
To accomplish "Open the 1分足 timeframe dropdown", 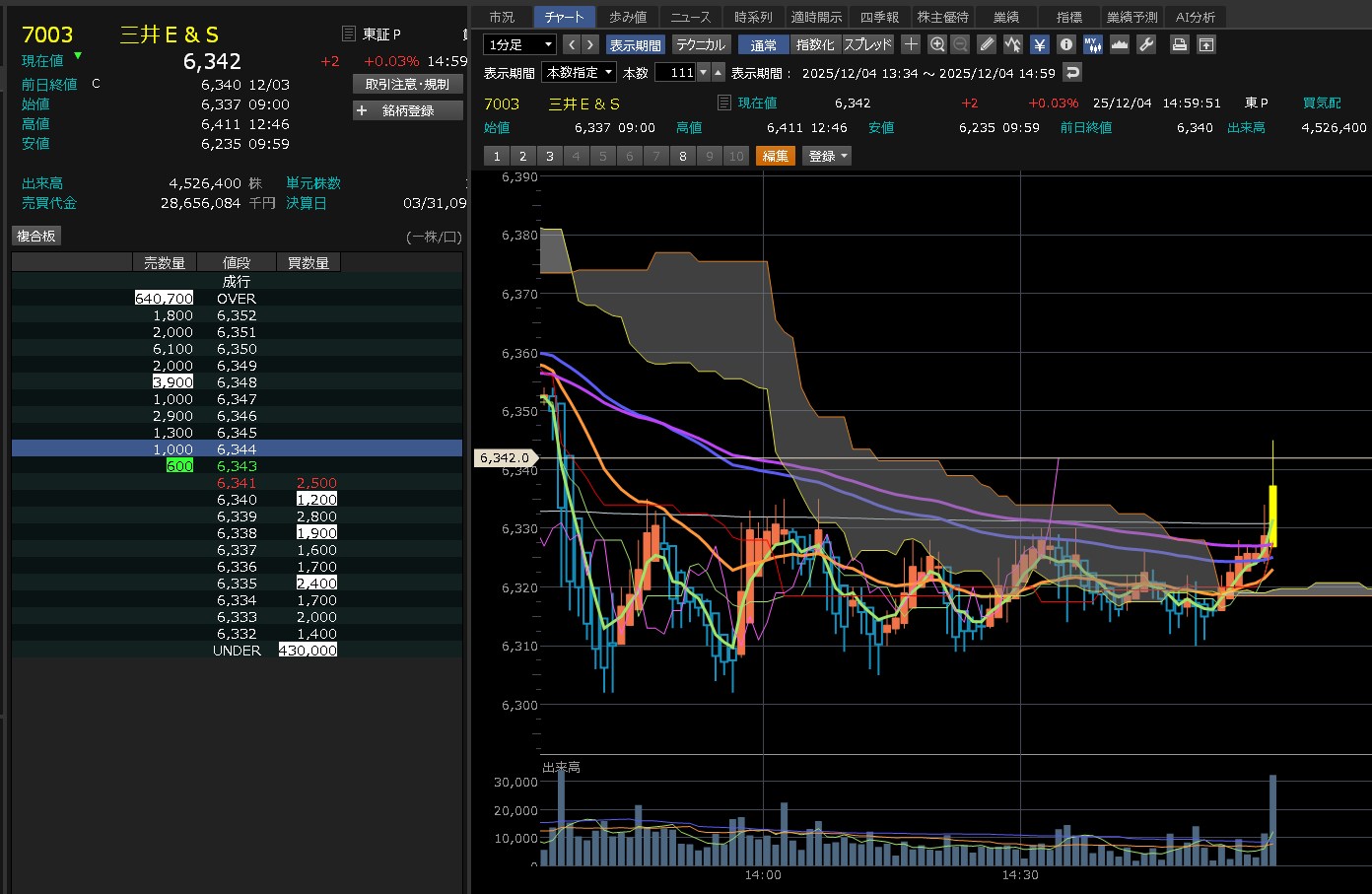I will pyautogui.click(x=520, y=44).
